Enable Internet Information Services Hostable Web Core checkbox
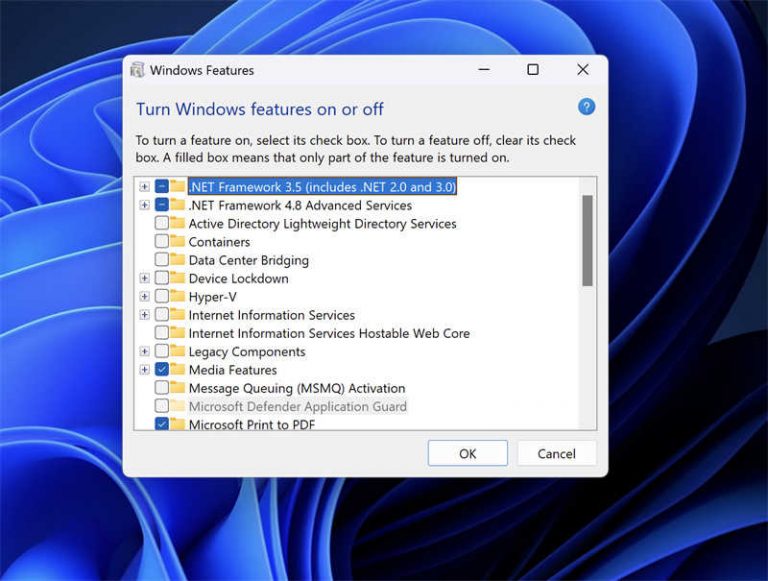 tap(162, 333)
